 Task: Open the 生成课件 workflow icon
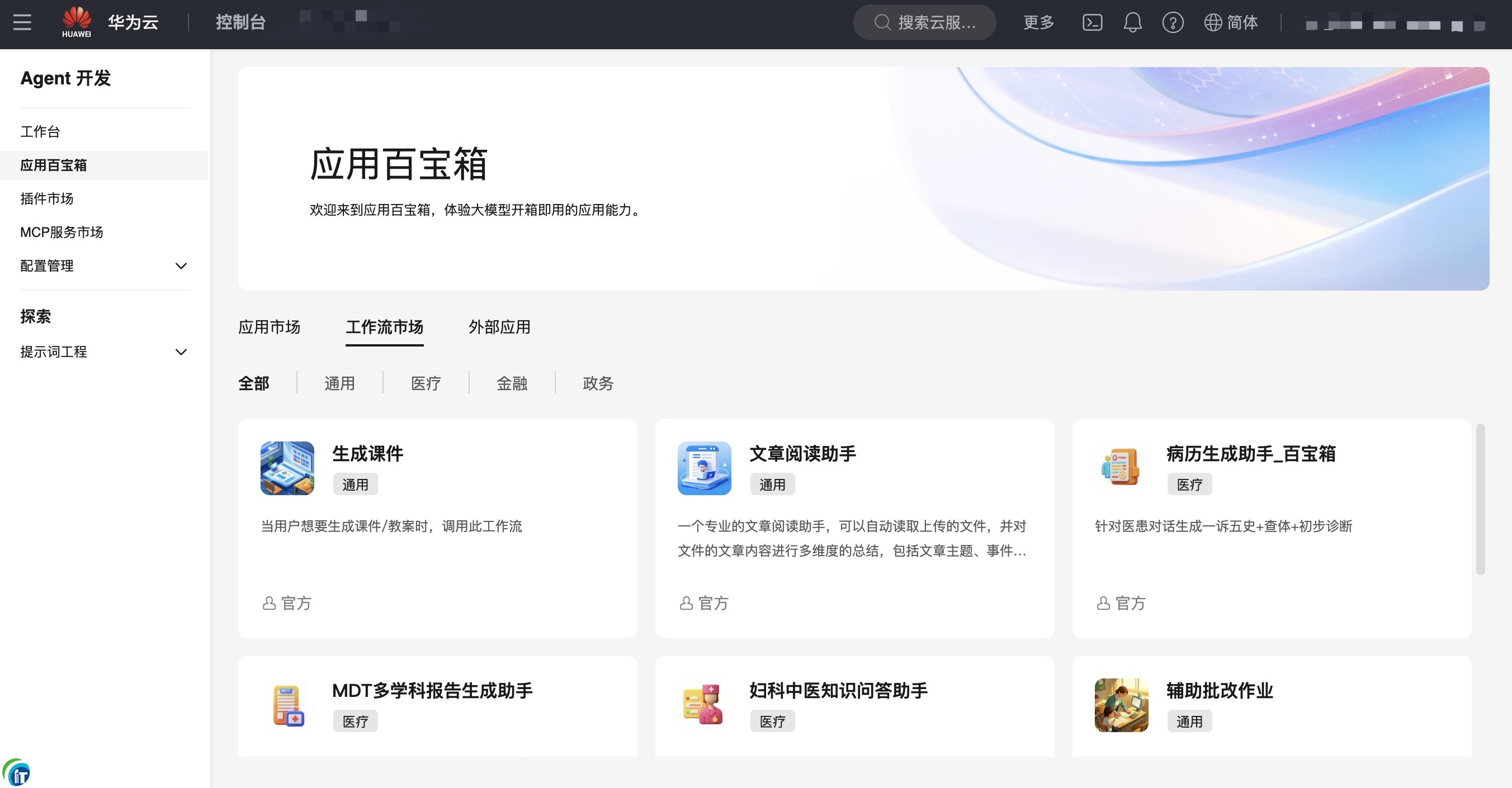coord(287,468)
